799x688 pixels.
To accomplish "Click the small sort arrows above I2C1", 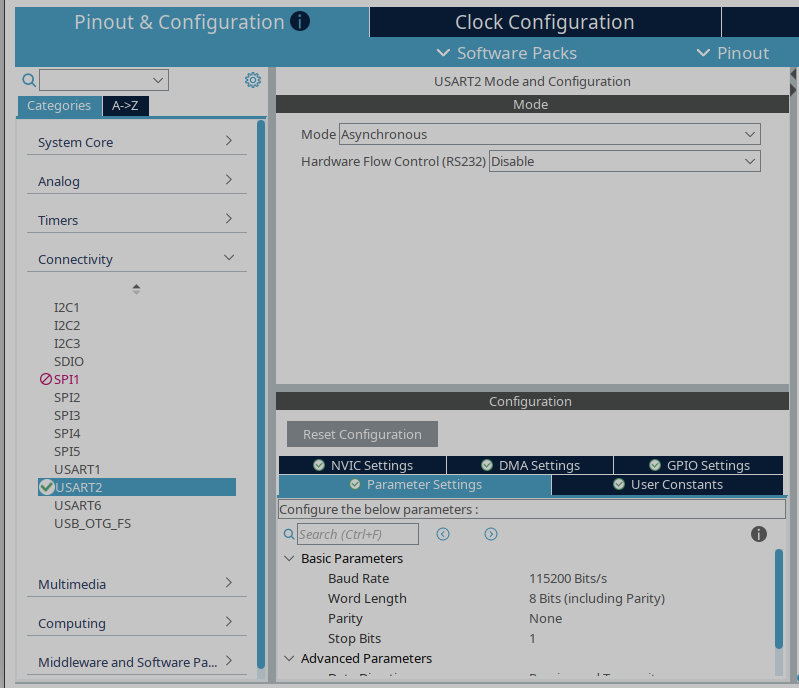I will [x=136, y=289].
